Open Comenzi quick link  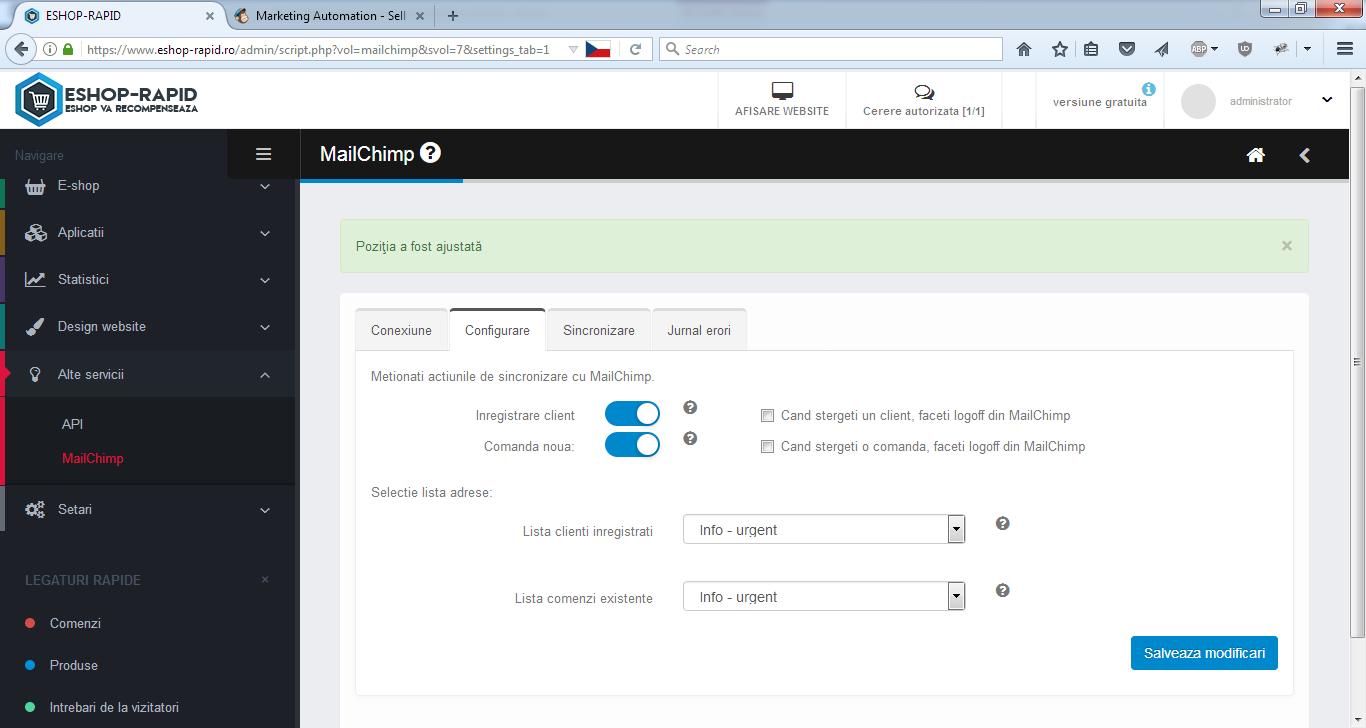(x=75, y=623)
